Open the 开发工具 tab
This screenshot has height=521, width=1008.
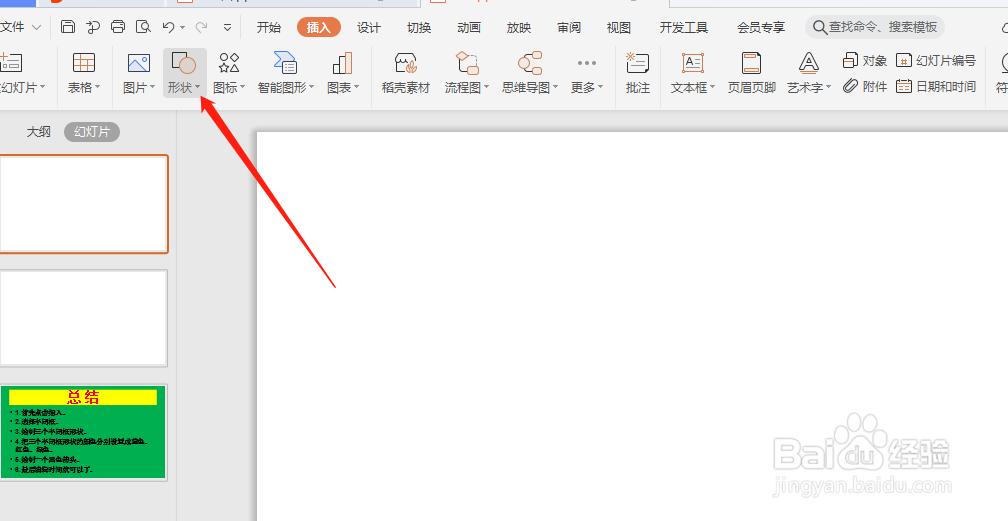point(684,27)
